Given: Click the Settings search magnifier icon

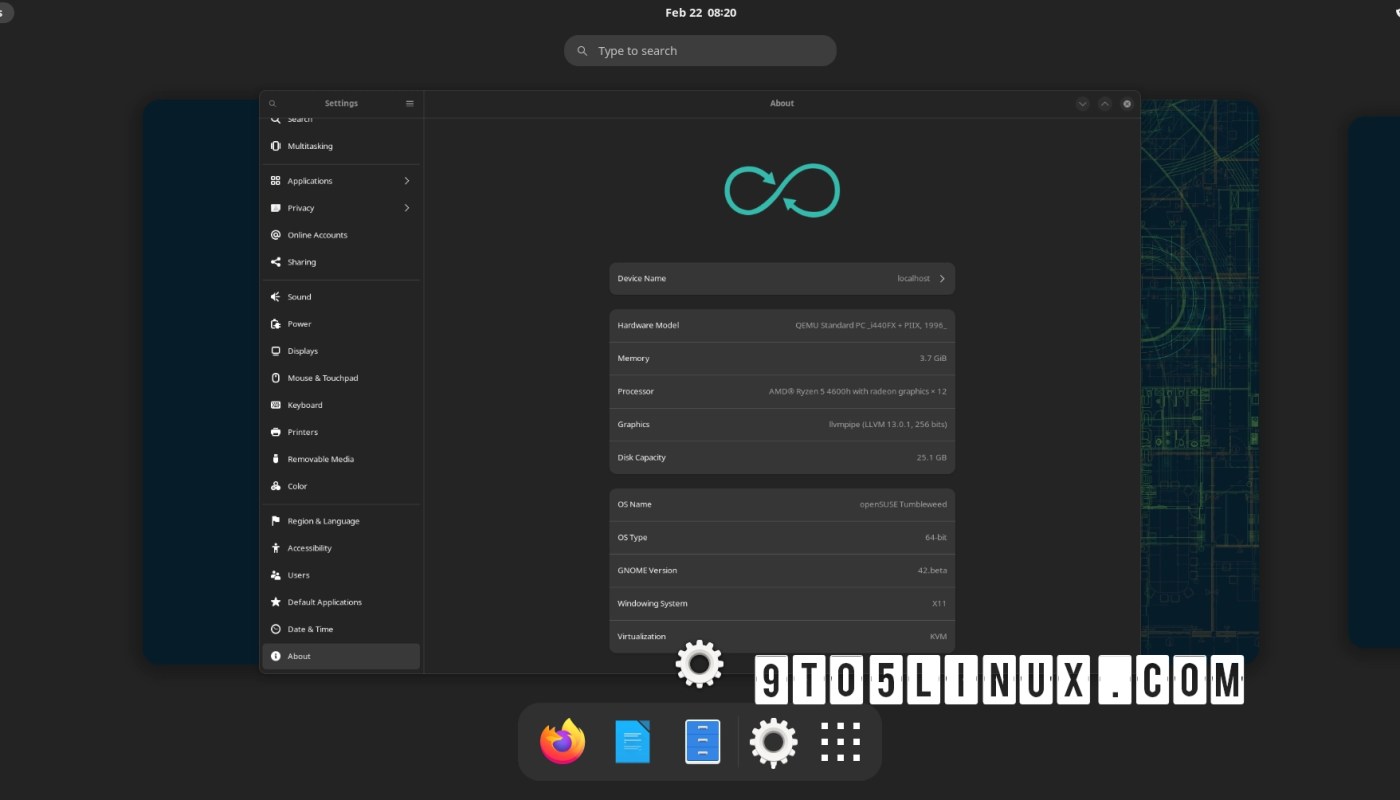Looking at the screenshot, I should (x=272, y=103).
